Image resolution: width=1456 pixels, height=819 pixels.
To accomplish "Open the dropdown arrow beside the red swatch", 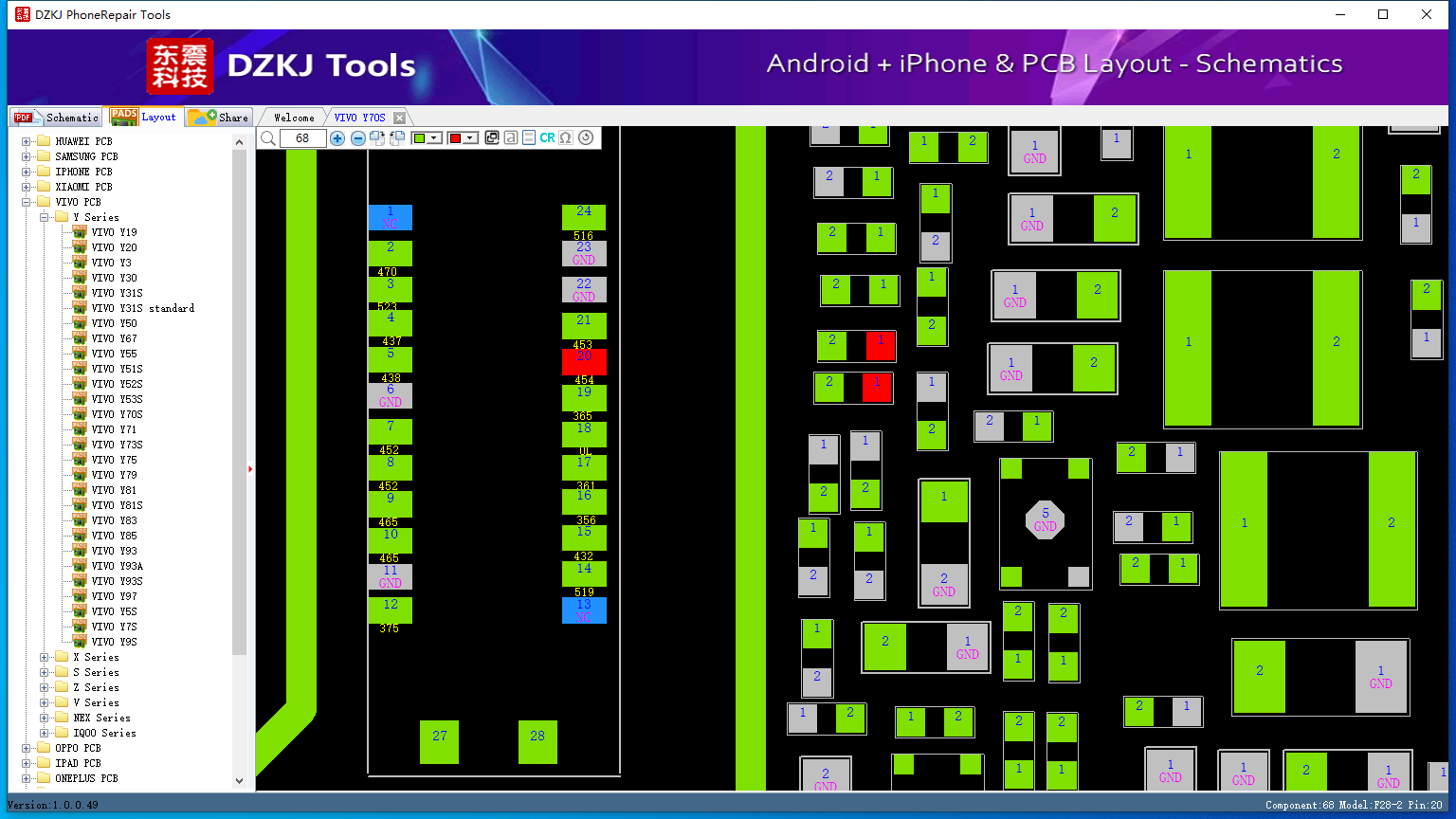I will (470, 138).
